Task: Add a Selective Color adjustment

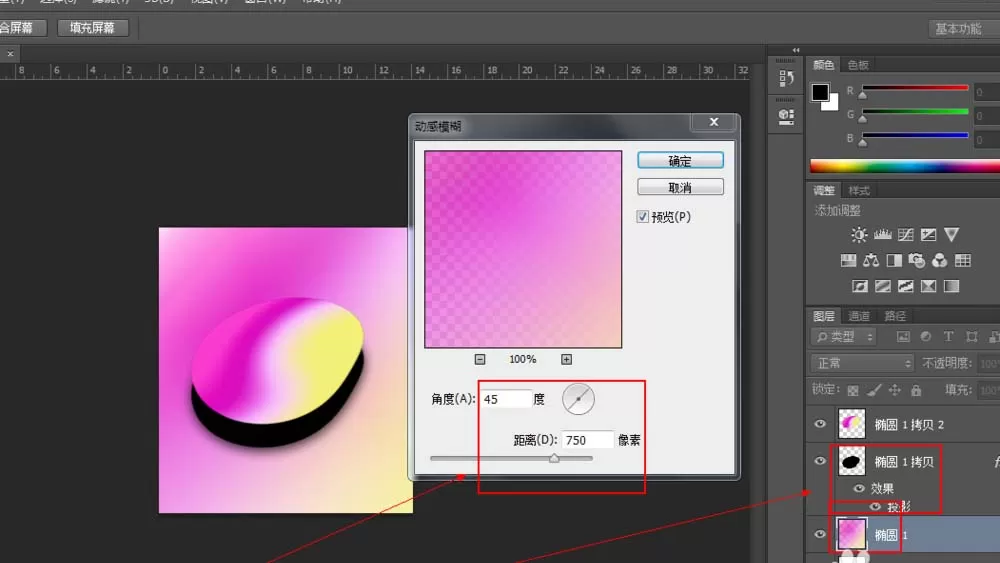Action: click(929, 286)
